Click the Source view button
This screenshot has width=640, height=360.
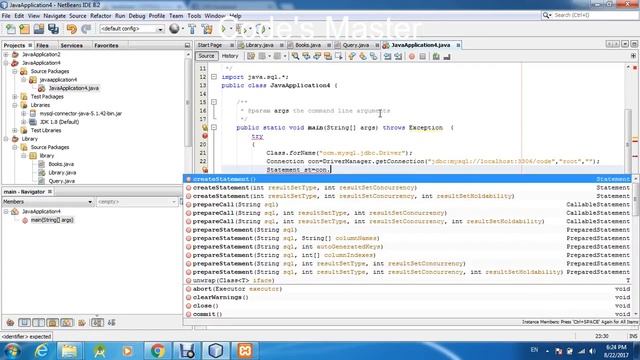click(206, 56)
